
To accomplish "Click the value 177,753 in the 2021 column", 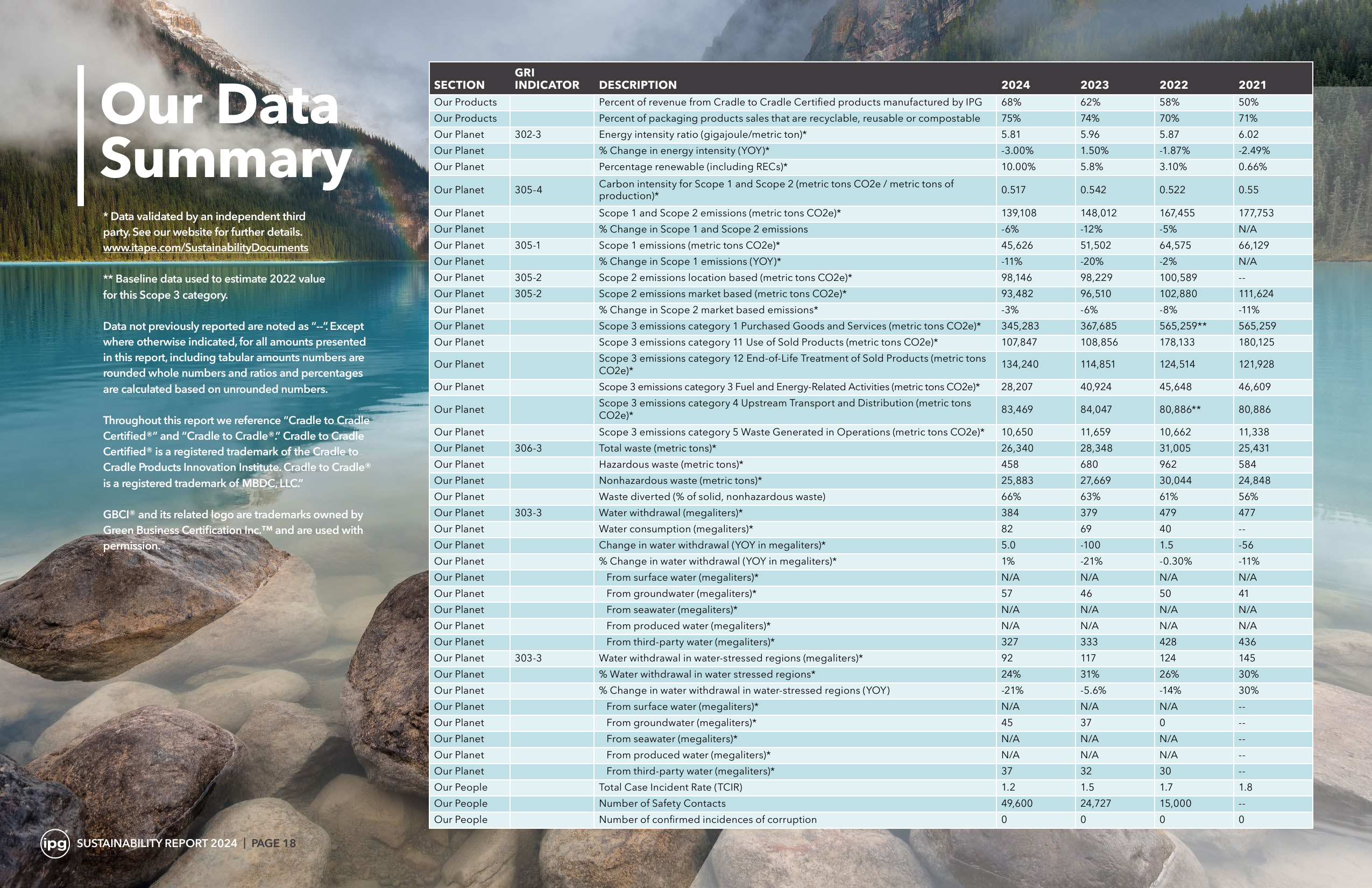I will coord(1256,213).
